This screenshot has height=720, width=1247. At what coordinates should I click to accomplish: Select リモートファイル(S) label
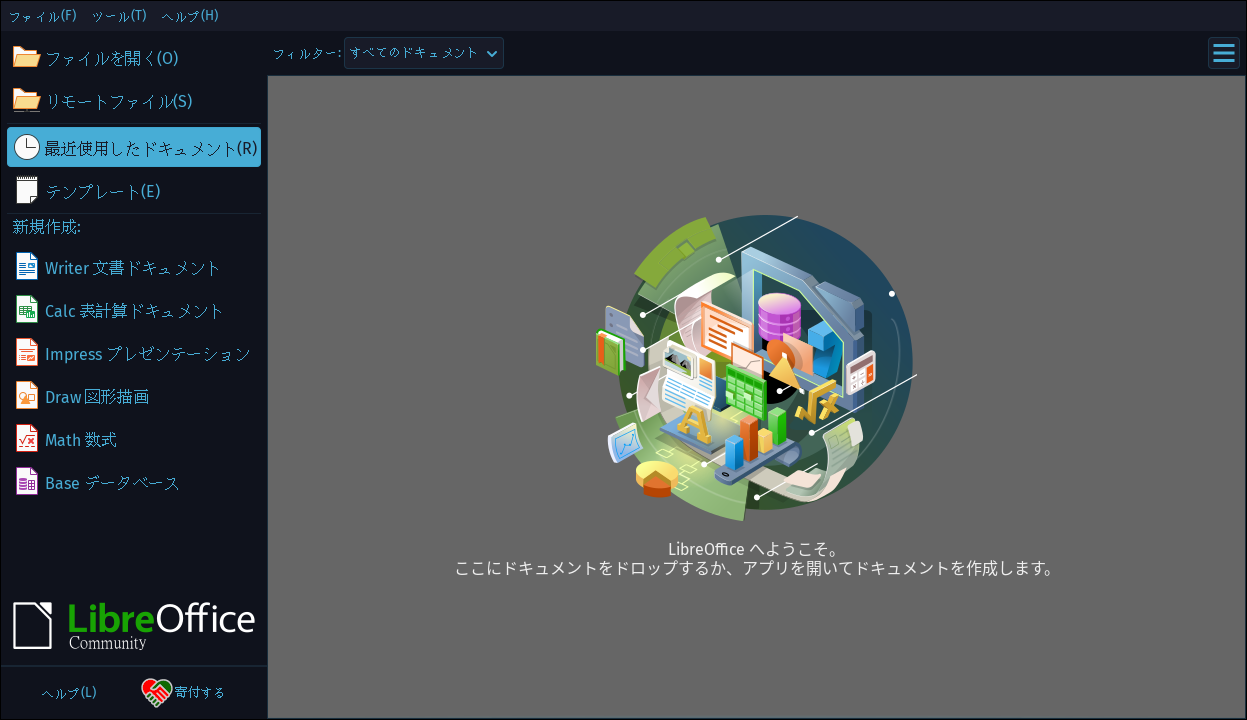[x=119, y=101]
